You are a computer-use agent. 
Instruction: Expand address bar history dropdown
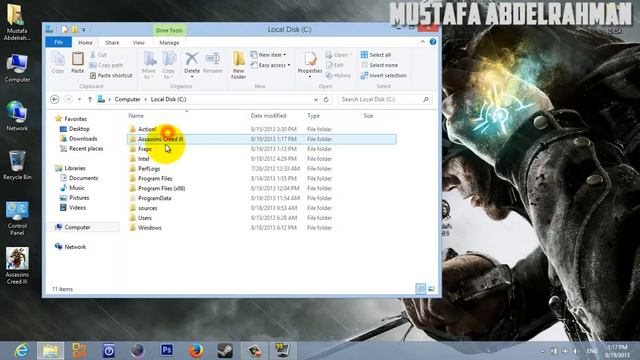tap(316, 100)
